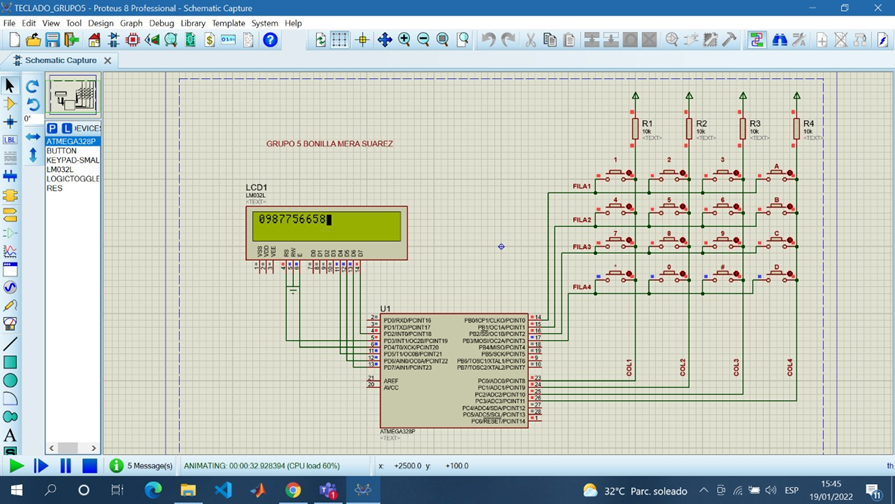This screenshot has height=504, width=895.
Task: Toggle the Wire Autorouter icon
Action: click(x=757, y=40)
